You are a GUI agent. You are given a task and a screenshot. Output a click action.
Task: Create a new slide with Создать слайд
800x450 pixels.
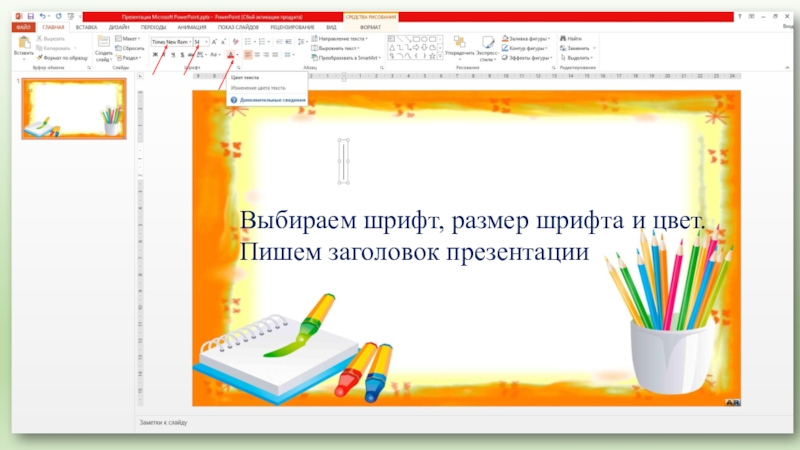pos(104,49)
